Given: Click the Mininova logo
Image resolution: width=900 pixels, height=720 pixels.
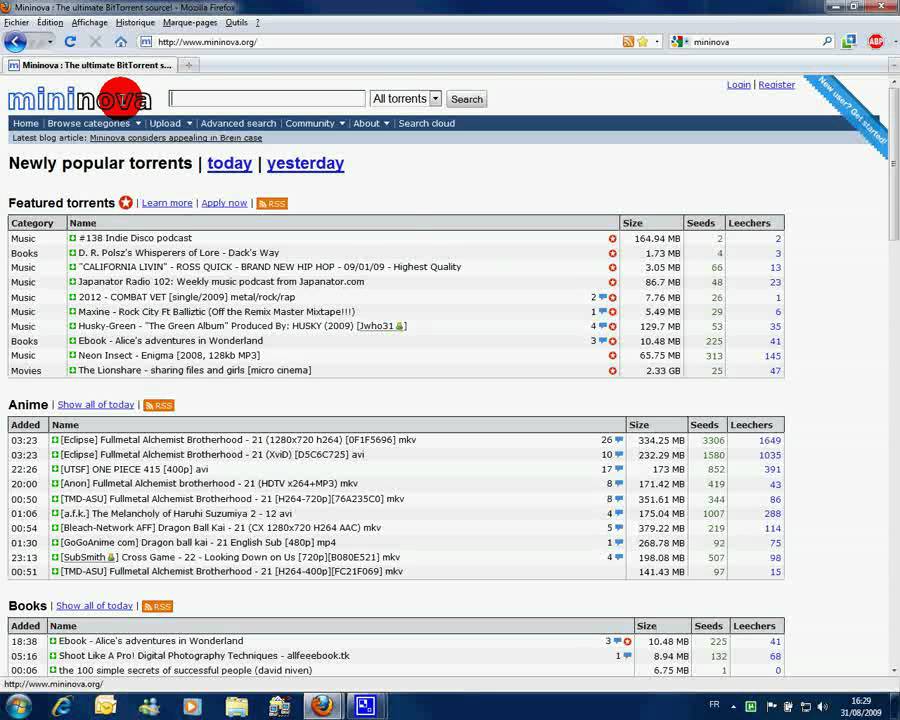Looking at the screenshot, I should (80, 99).
